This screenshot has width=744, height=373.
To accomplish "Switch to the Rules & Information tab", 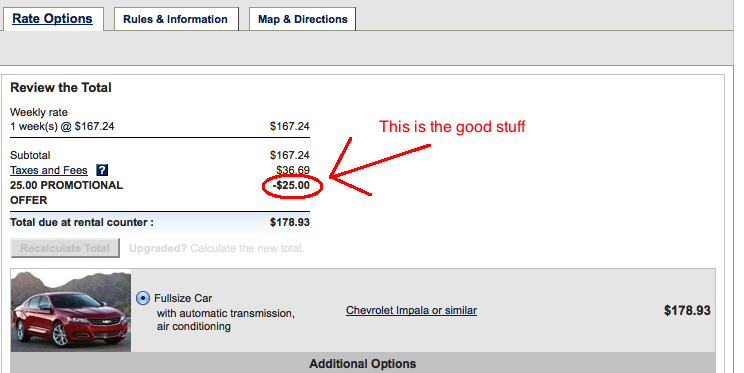I will [176, 19].
